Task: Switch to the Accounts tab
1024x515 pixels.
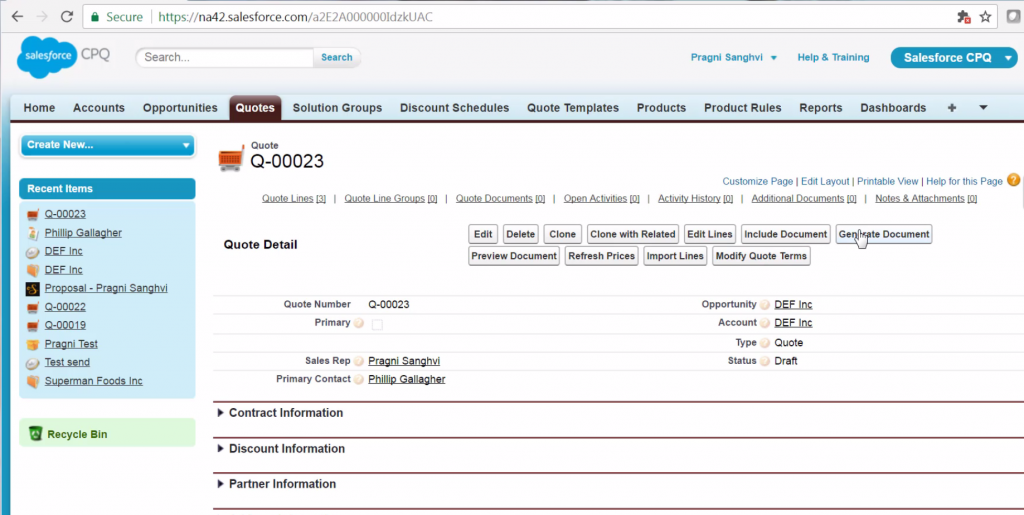Action: point(99,108)
